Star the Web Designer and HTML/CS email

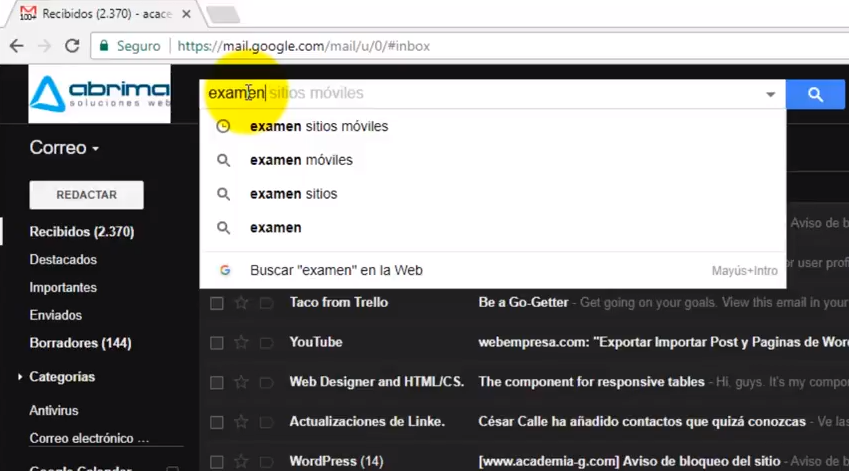coord(241,382)
